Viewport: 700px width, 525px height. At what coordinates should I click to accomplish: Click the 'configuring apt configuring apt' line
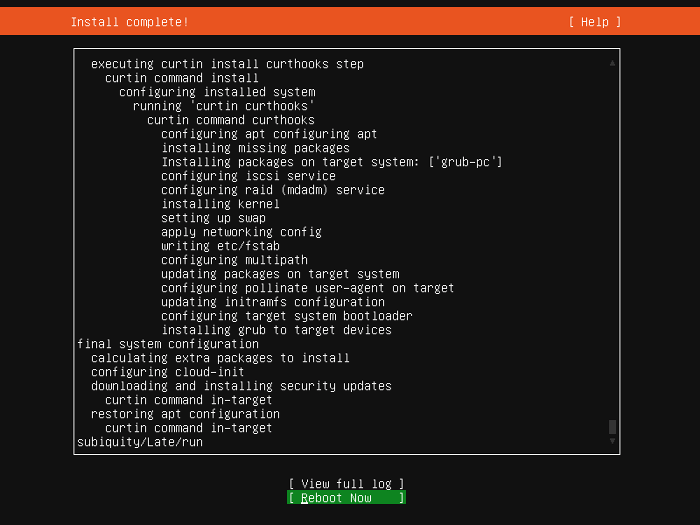pyautogui.click(x=269, y=134)
